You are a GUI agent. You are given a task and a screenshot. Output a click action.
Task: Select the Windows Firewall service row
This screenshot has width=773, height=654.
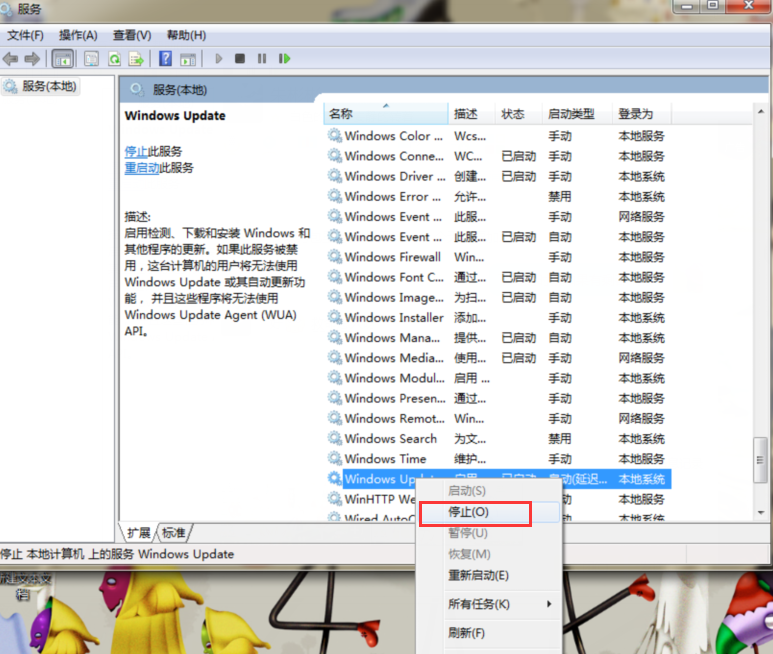(x=497, y=257)
